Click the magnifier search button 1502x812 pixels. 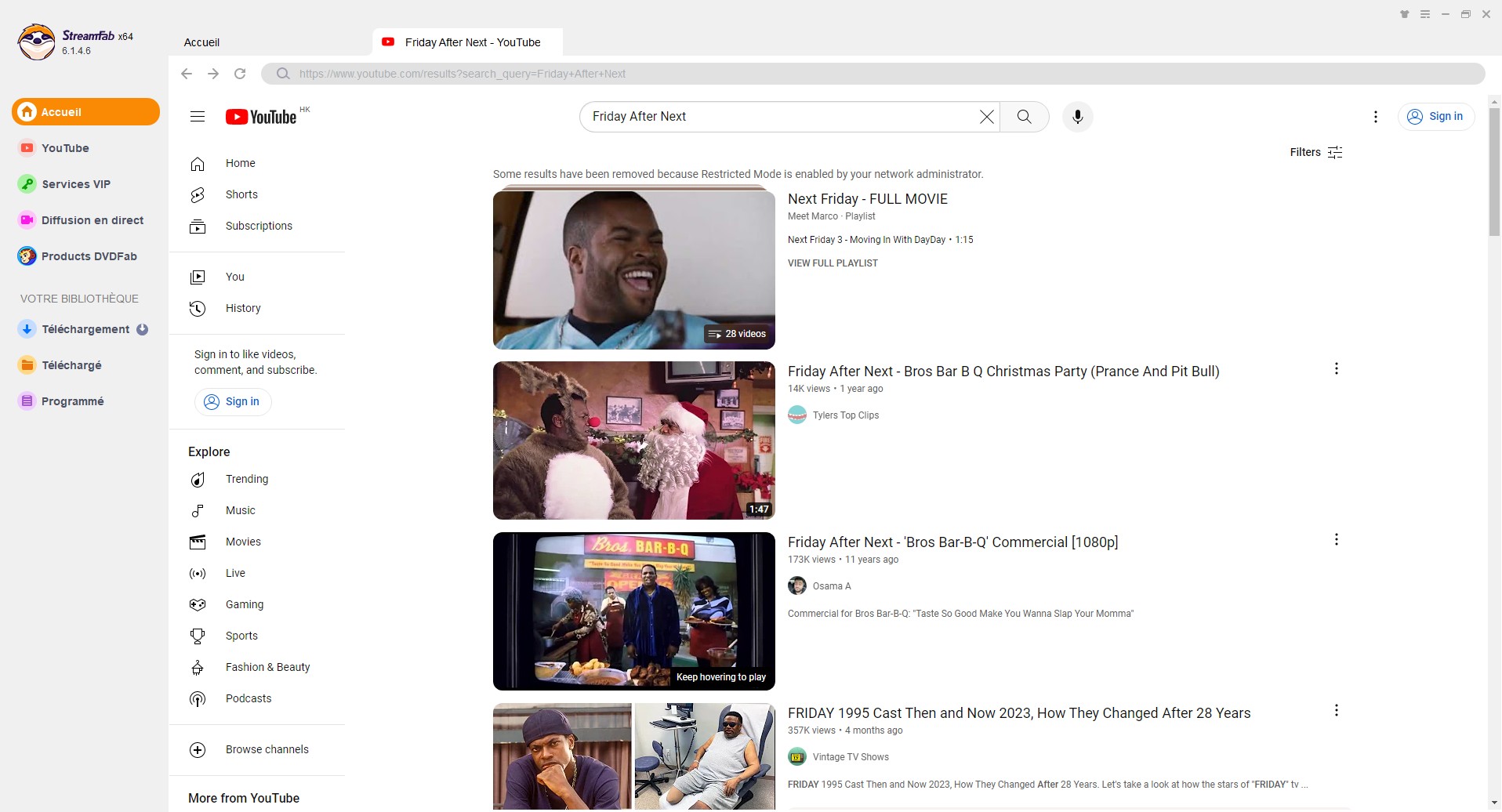point(1025,117)
